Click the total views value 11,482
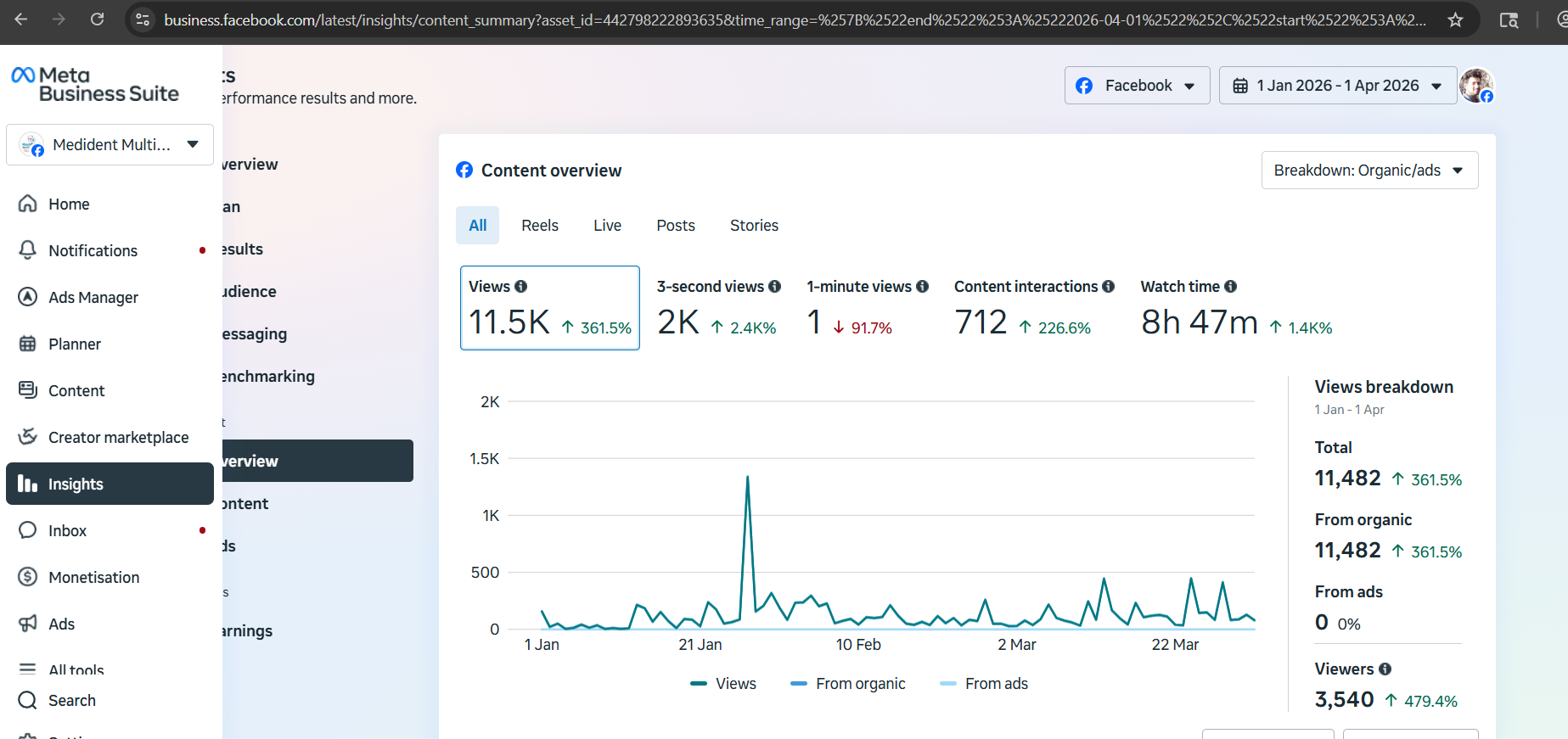 point(1348,479)
